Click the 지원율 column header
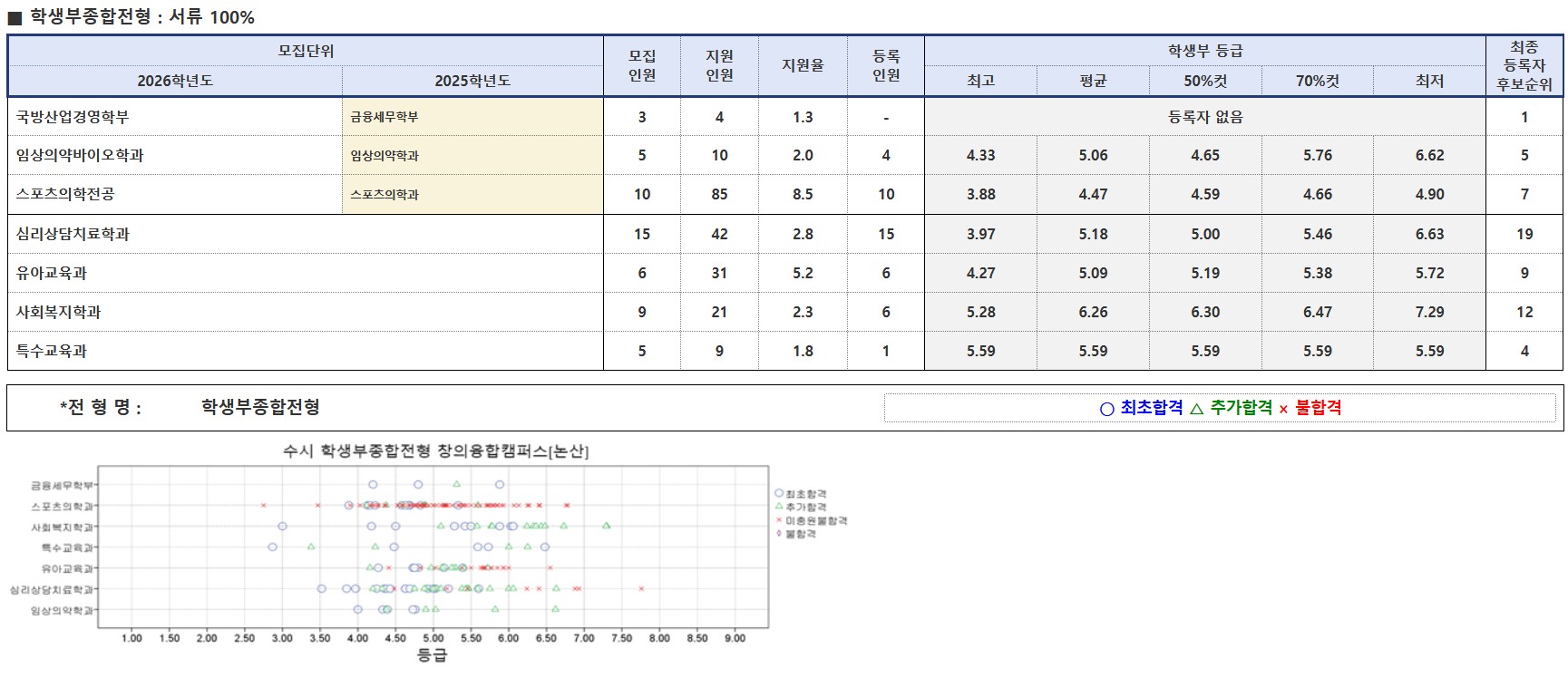This screenshot has width=1568, height=678. click(803, 65)
